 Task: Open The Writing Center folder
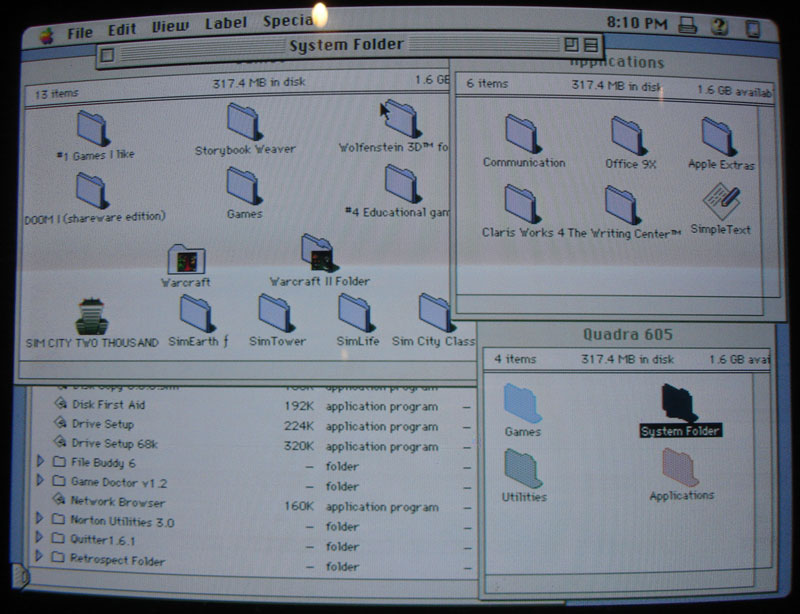[x=622, y=205]
